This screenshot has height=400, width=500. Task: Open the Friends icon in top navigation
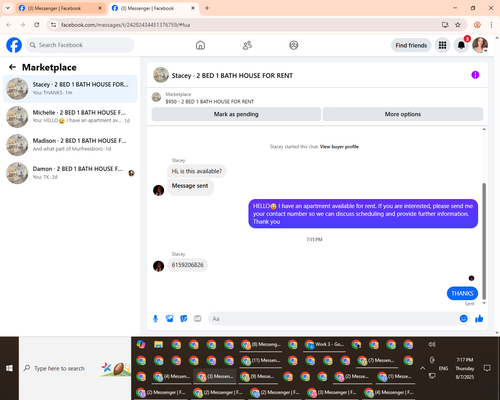[247, 45]
